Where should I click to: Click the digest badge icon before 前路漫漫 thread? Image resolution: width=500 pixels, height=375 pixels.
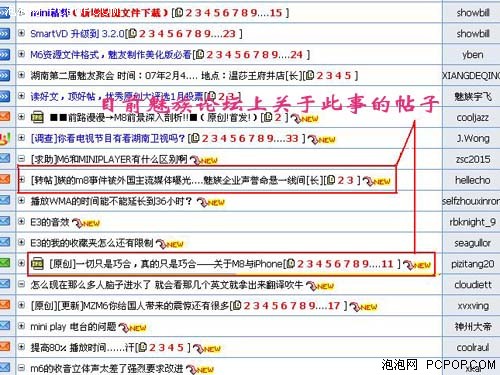37,117
